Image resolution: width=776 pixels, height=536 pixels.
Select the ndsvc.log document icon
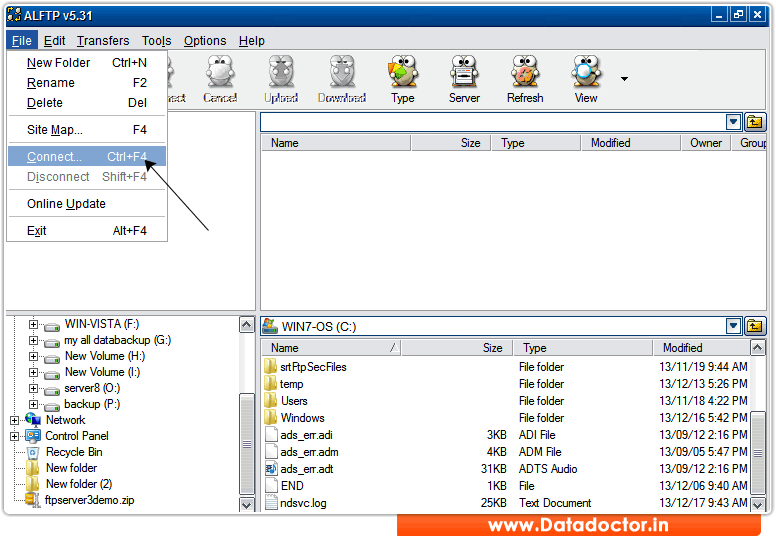click(x=271, y=502)
